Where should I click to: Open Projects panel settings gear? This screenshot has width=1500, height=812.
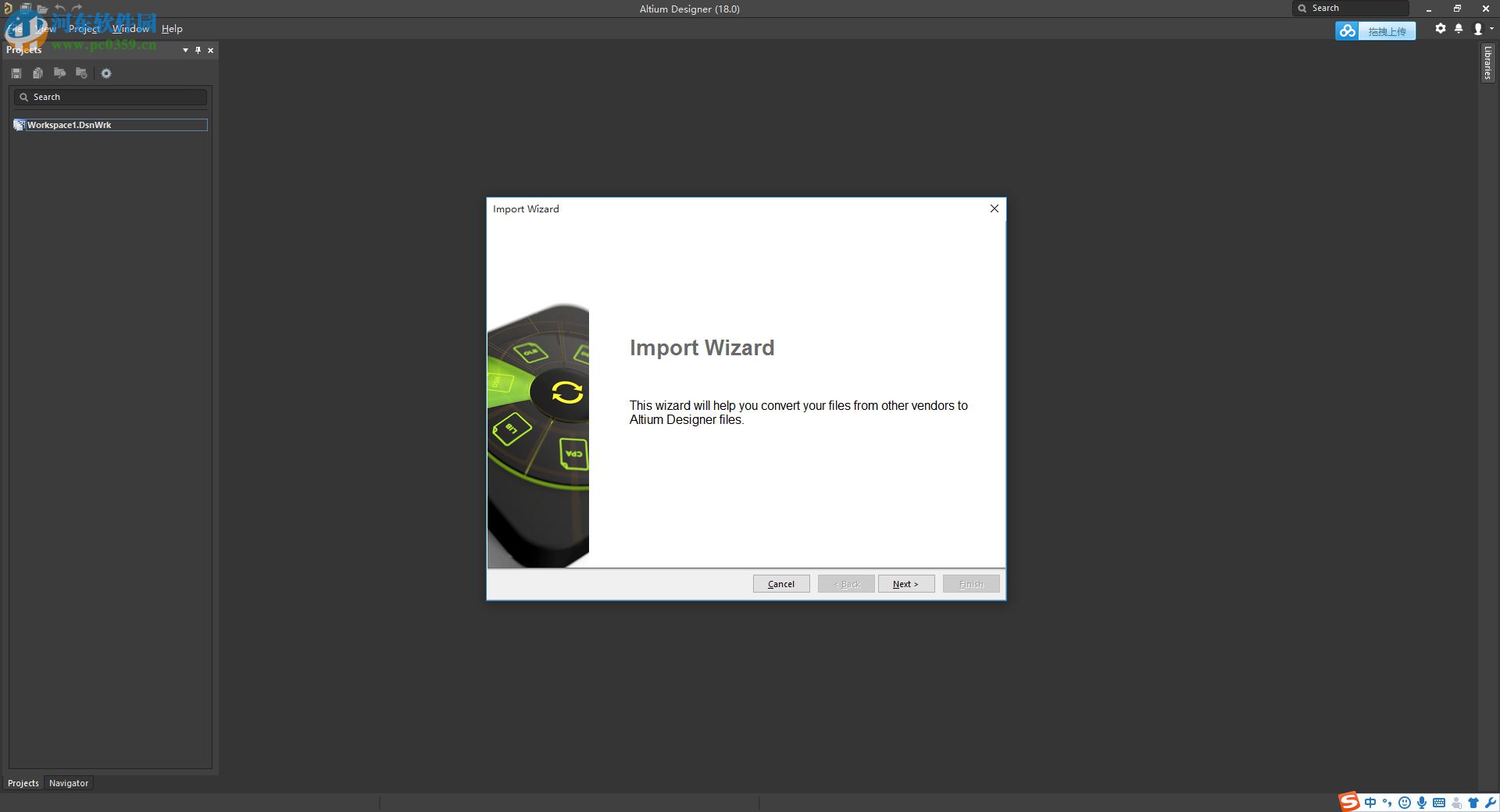(x=106, y=73)
